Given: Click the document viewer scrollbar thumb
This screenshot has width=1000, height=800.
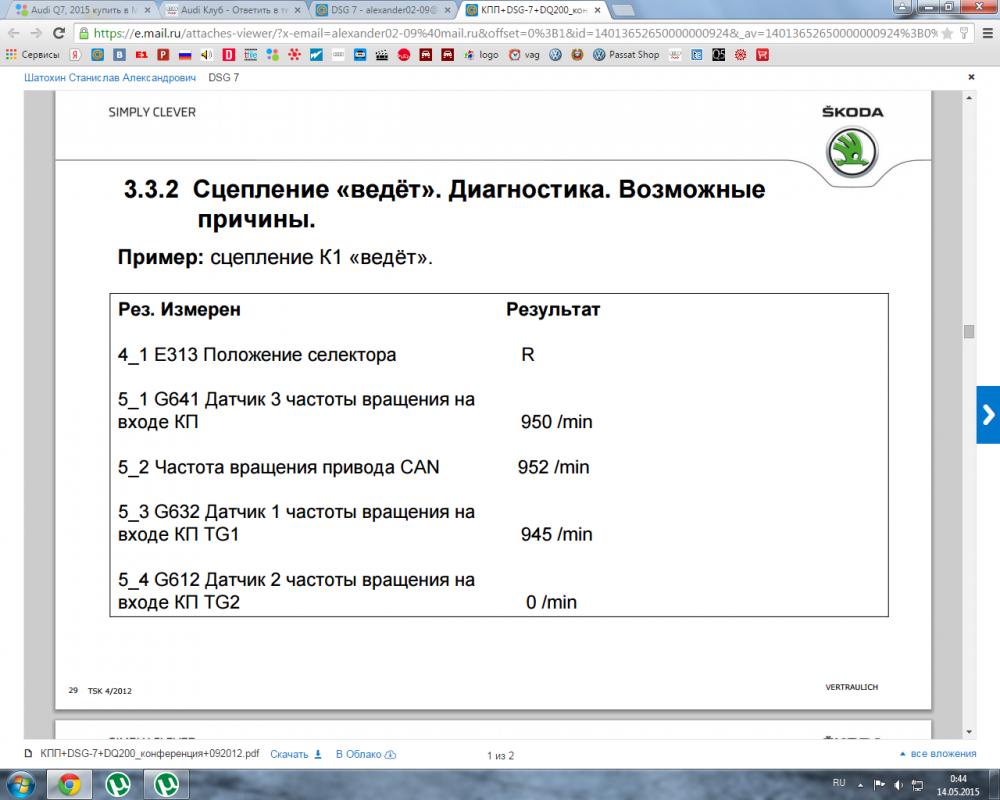Looking at the screenshot, I should pyautogui.click(x=969, y=332).
